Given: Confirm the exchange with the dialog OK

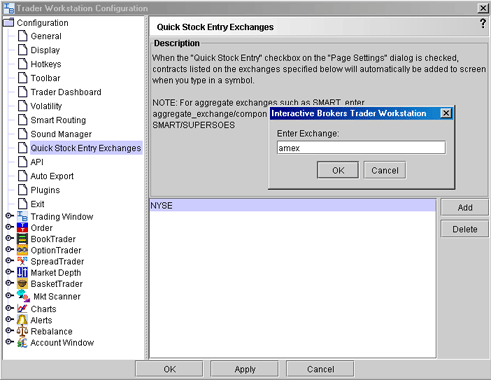Looking at the screenshot, I should pos(338,170).
